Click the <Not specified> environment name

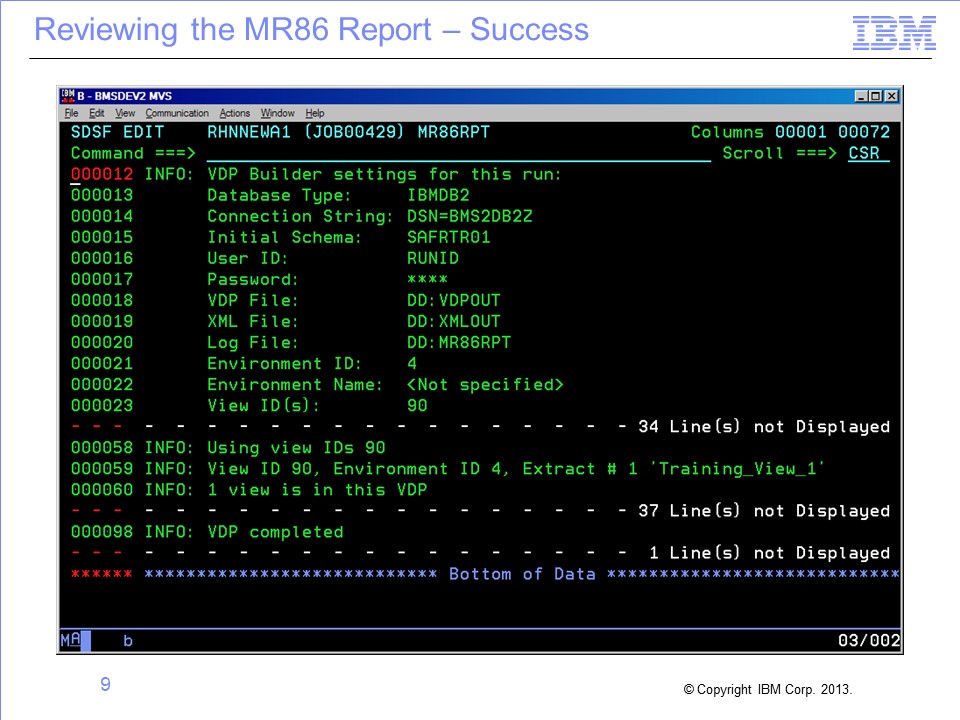coord(485,384)
